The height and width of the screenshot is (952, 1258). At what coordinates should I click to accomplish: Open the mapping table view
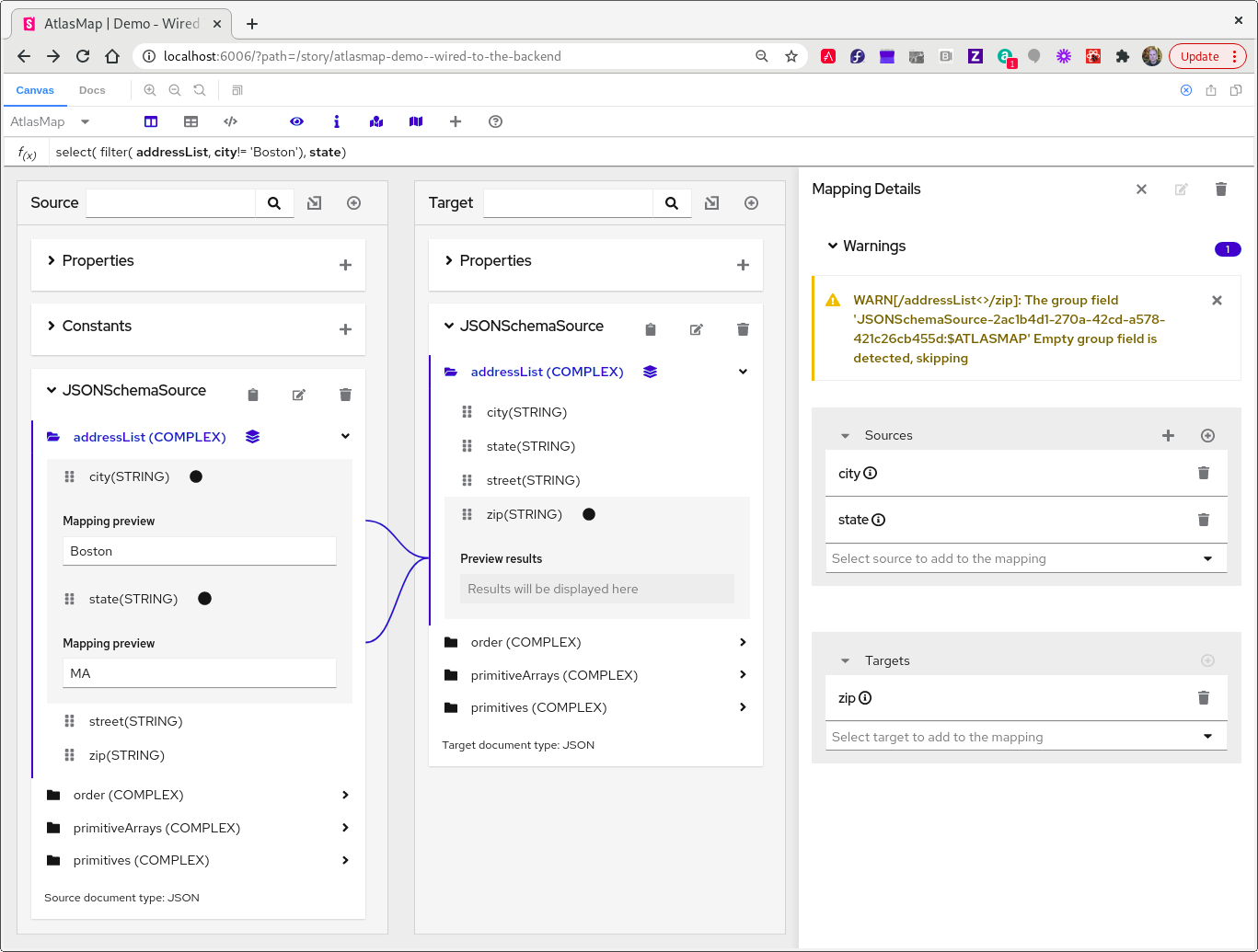(190, 120)
